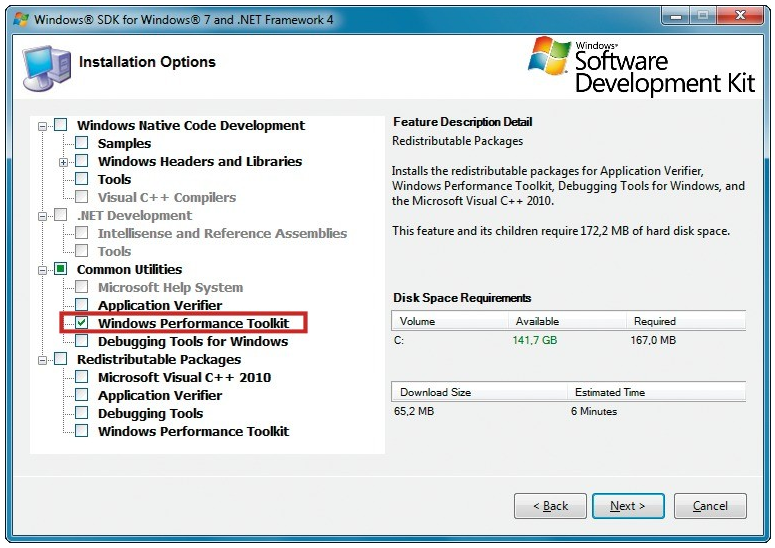Cancel the SDK installation
775x548 pixels.
[710, 506]
